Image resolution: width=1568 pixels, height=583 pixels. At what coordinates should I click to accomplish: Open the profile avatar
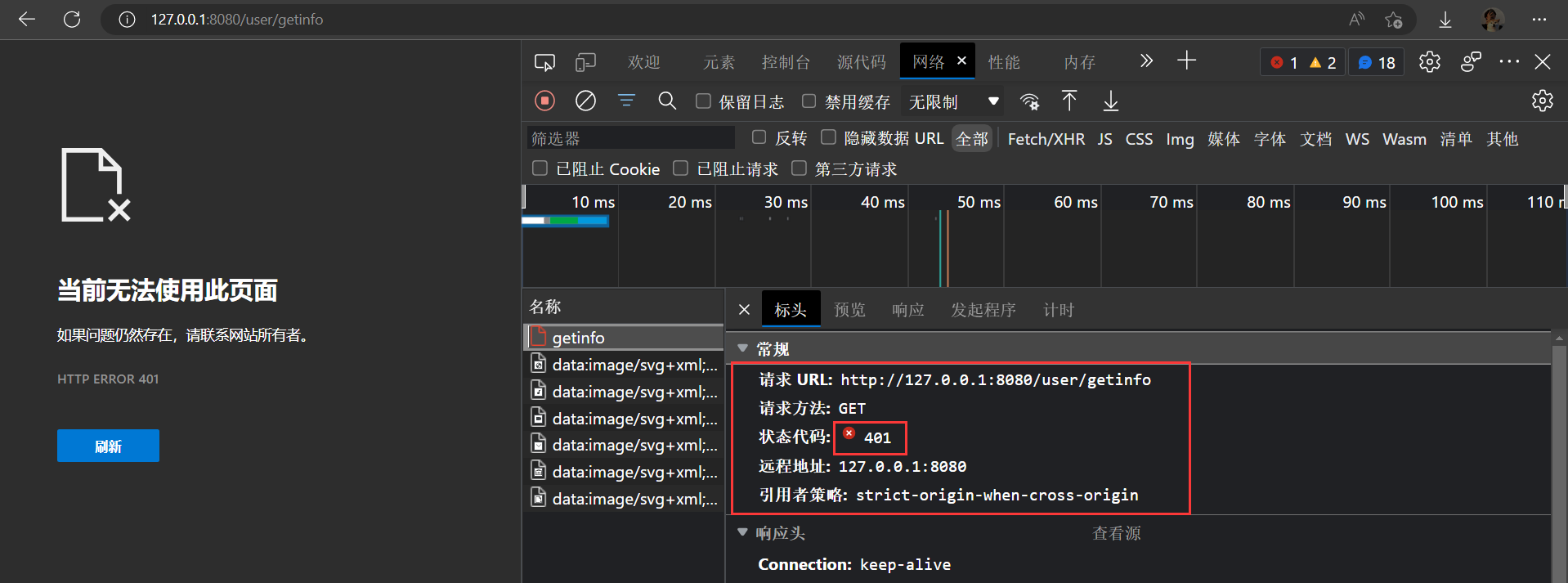pyautogui.click(x=1493, y=19)
